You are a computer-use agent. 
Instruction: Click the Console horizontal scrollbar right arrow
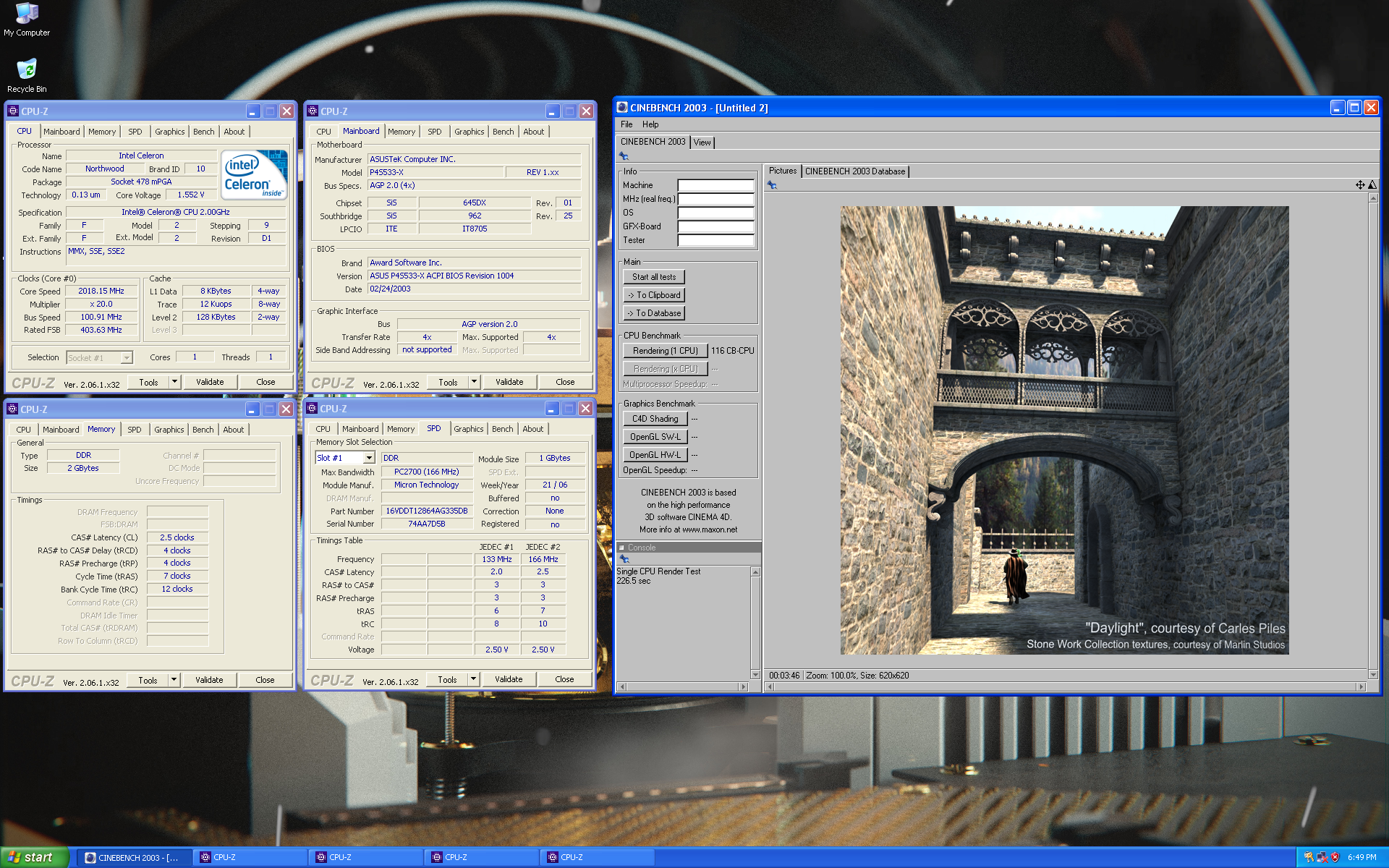pos(742,686)
